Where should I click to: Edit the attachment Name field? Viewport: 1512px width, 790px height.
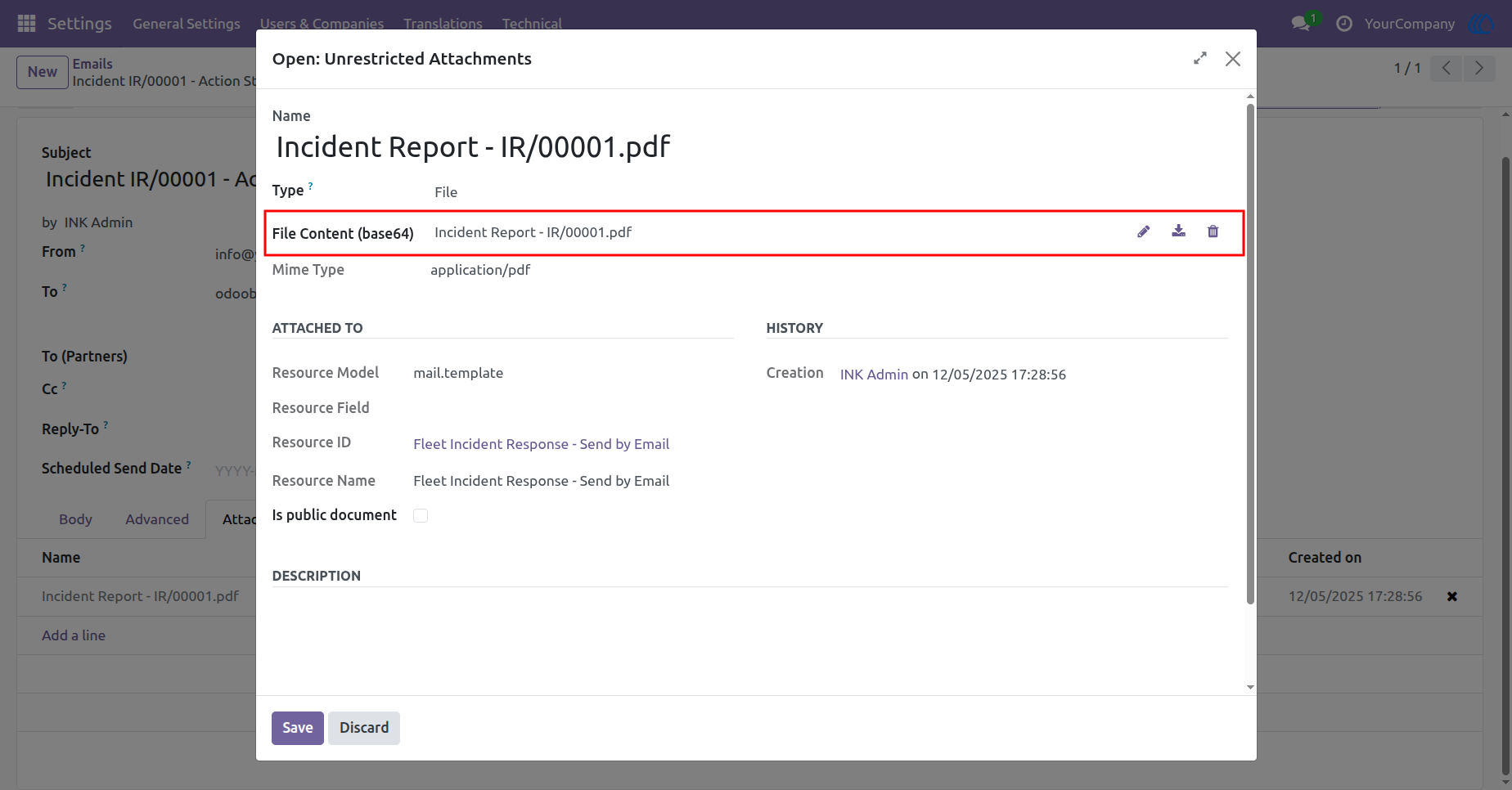coord(749,147)
